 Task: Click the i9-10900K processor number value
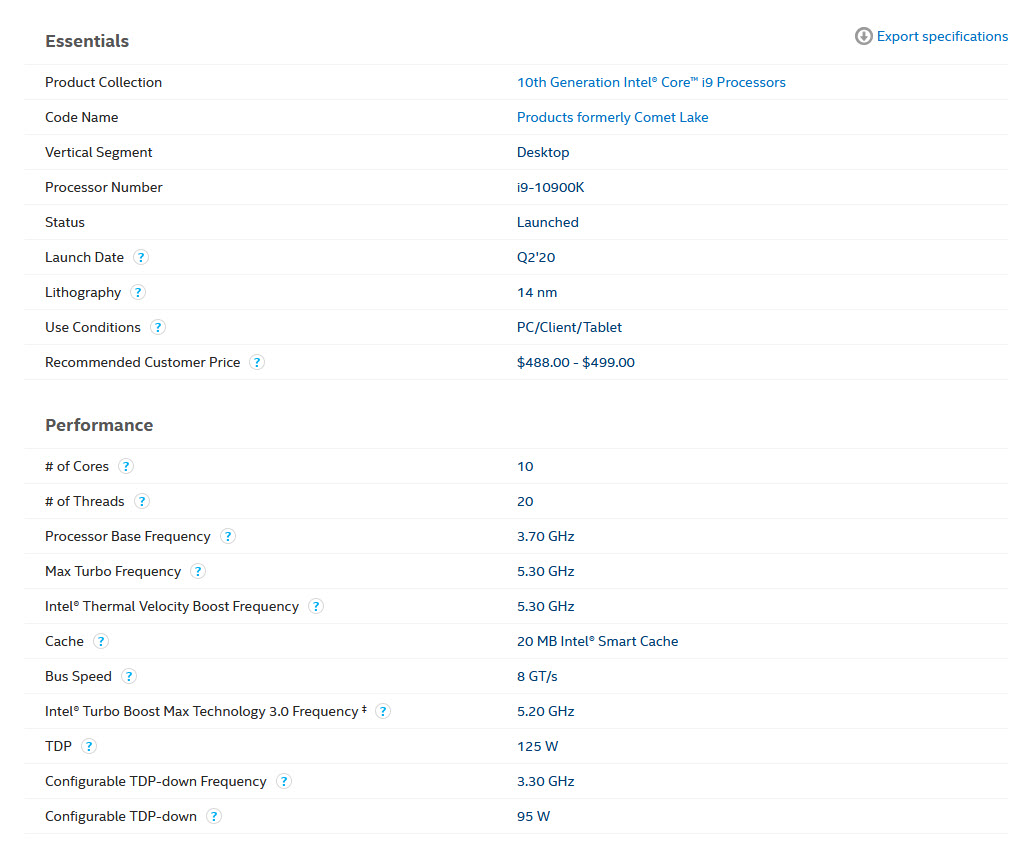pyautogui.click(x=550, y=187)
